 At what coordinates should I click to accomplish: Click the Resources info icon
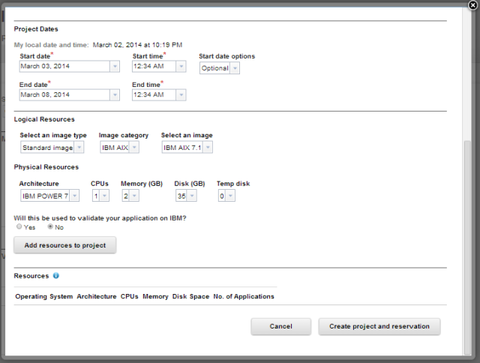coord(56,276)
